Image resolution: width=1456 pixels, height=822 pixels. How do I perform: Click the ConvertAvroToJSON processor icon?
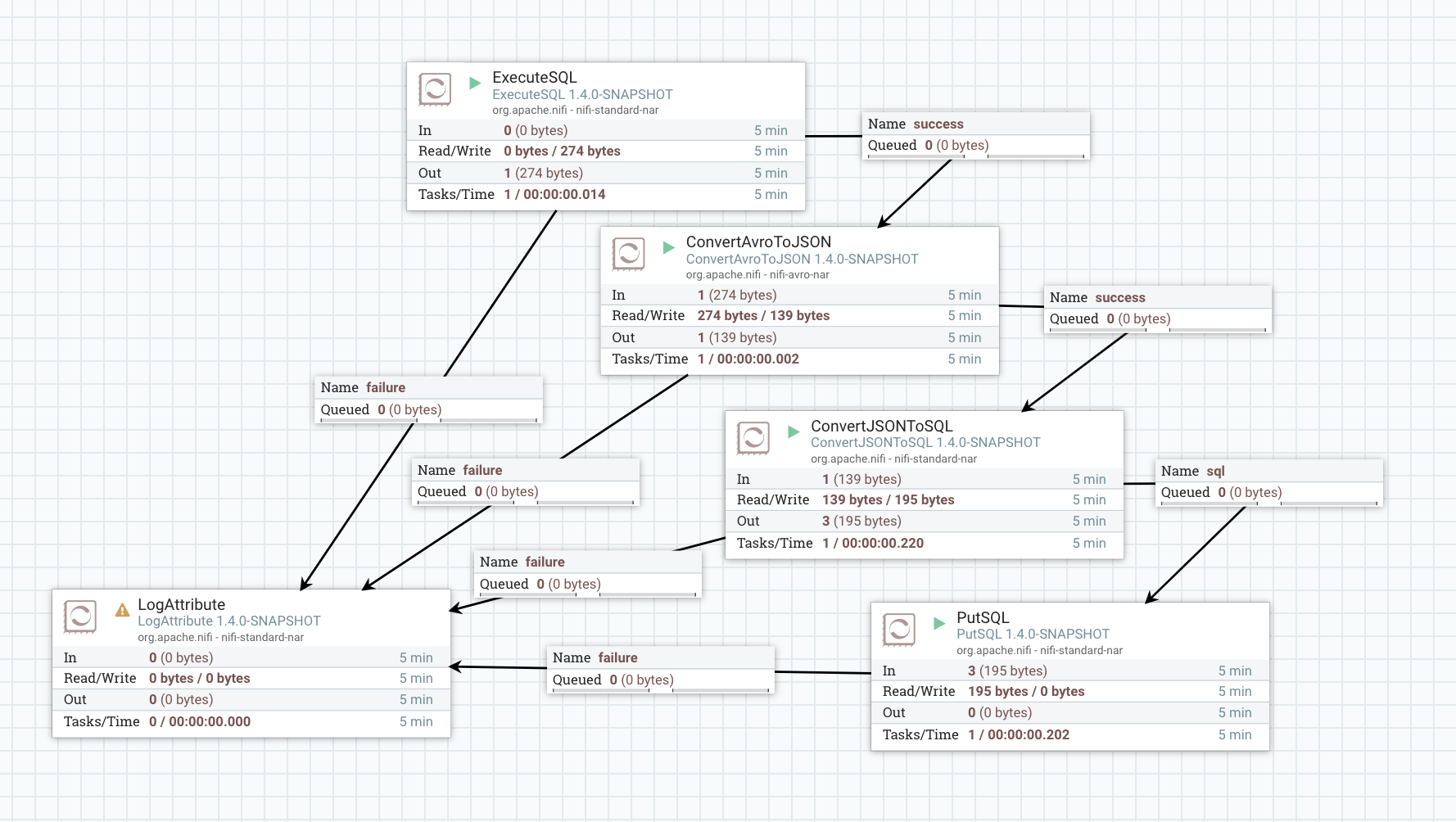coord(629,254)
